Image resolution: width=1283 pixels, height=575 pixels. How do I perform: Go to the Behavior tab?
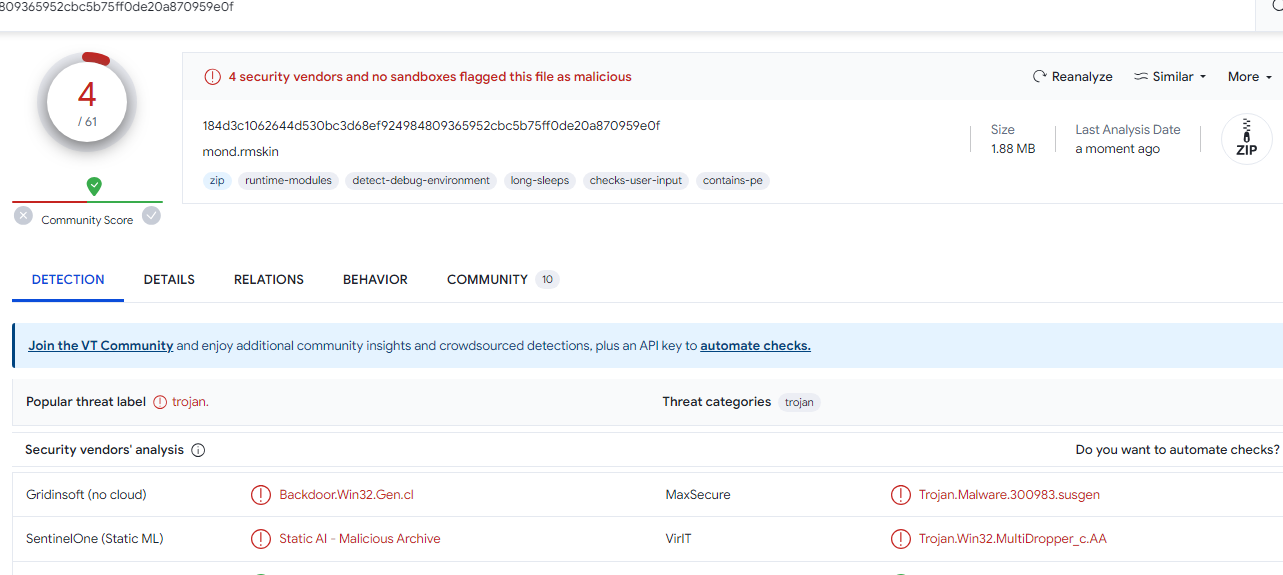pos(375,280)
